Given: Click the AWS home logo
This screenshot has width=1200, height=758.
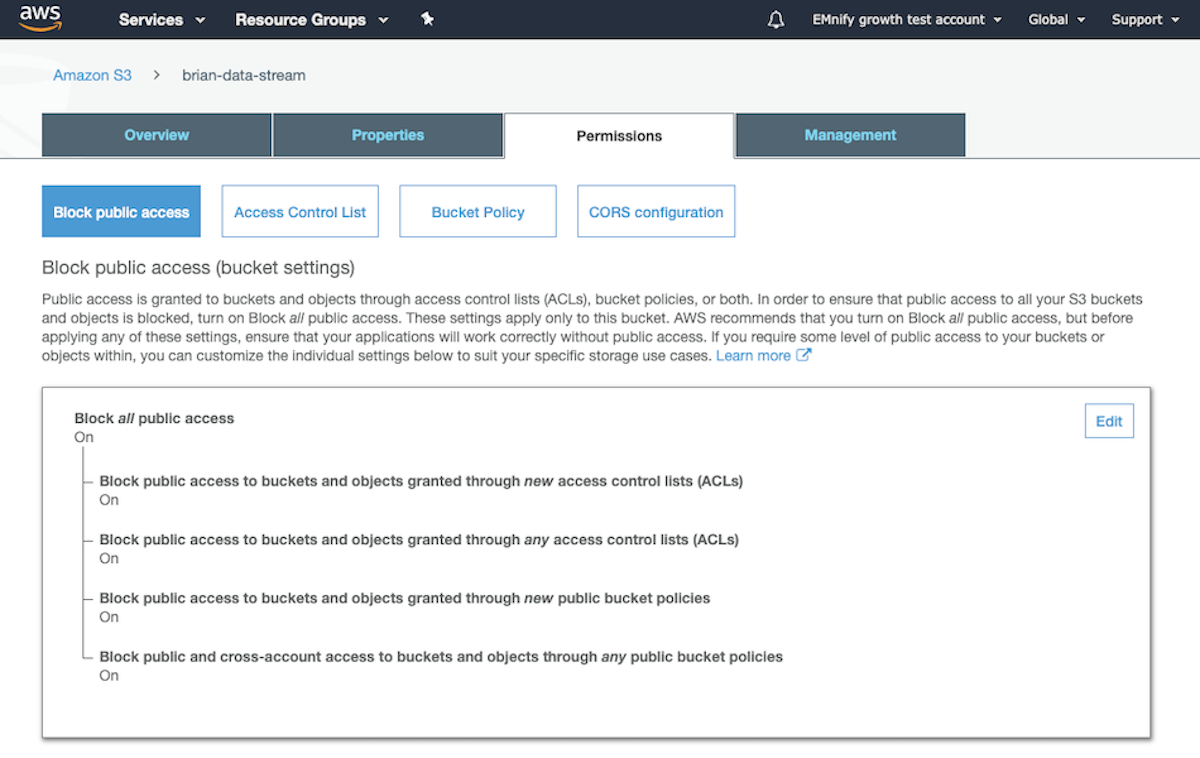Looking at the screenshot, I should (39, 18).
